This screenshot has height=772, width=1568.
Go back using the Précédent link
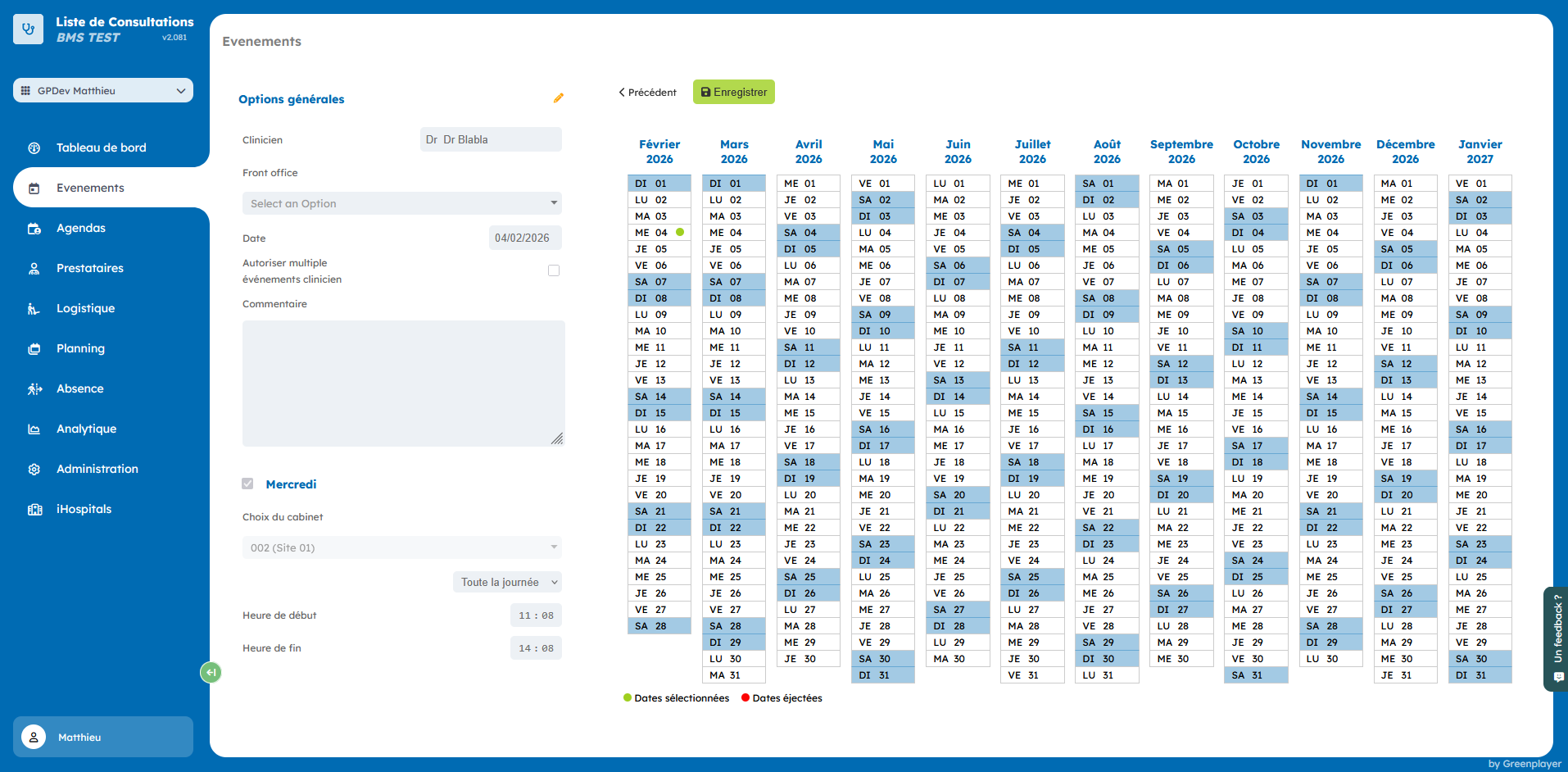click(x=647, y=93)
